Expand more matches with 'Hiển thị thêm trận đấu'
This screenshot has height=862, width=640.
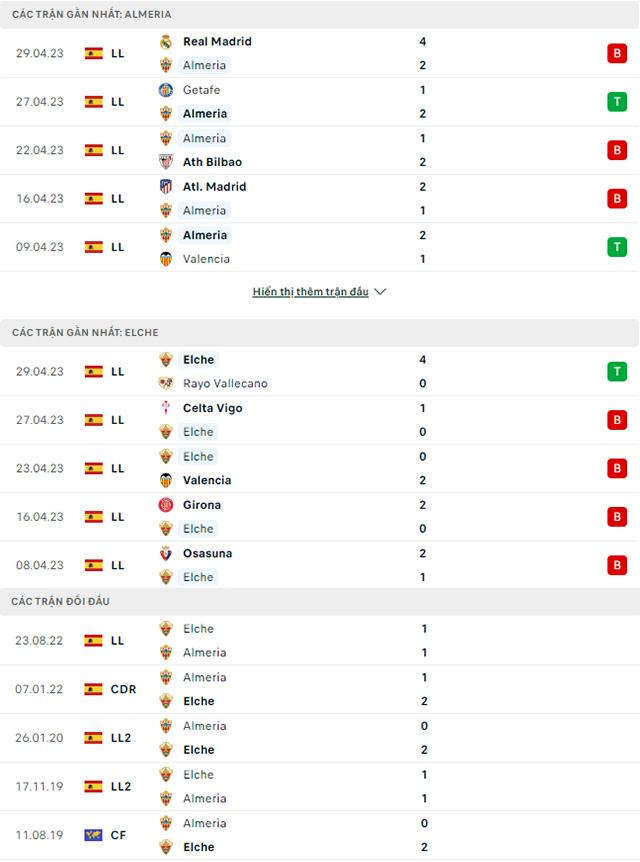[x=311, y=292]
